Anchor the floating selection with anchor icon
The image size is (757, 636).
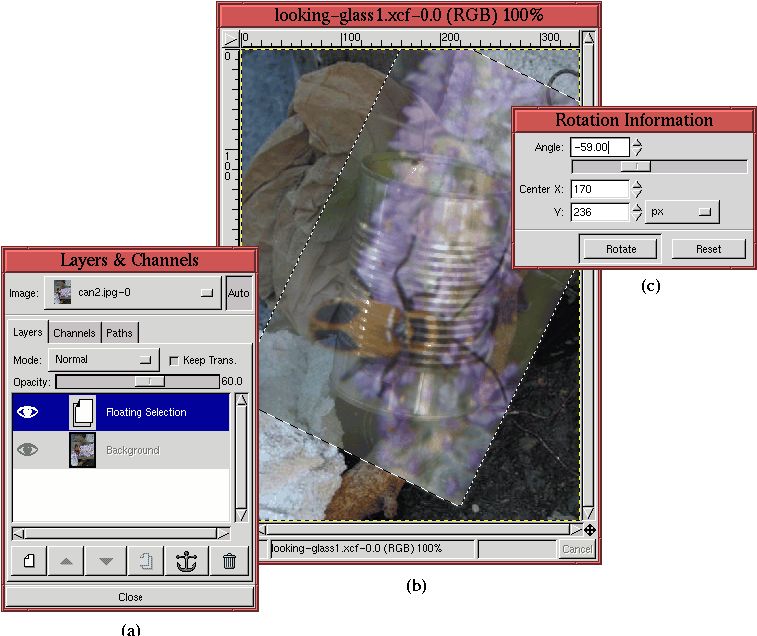187,561
